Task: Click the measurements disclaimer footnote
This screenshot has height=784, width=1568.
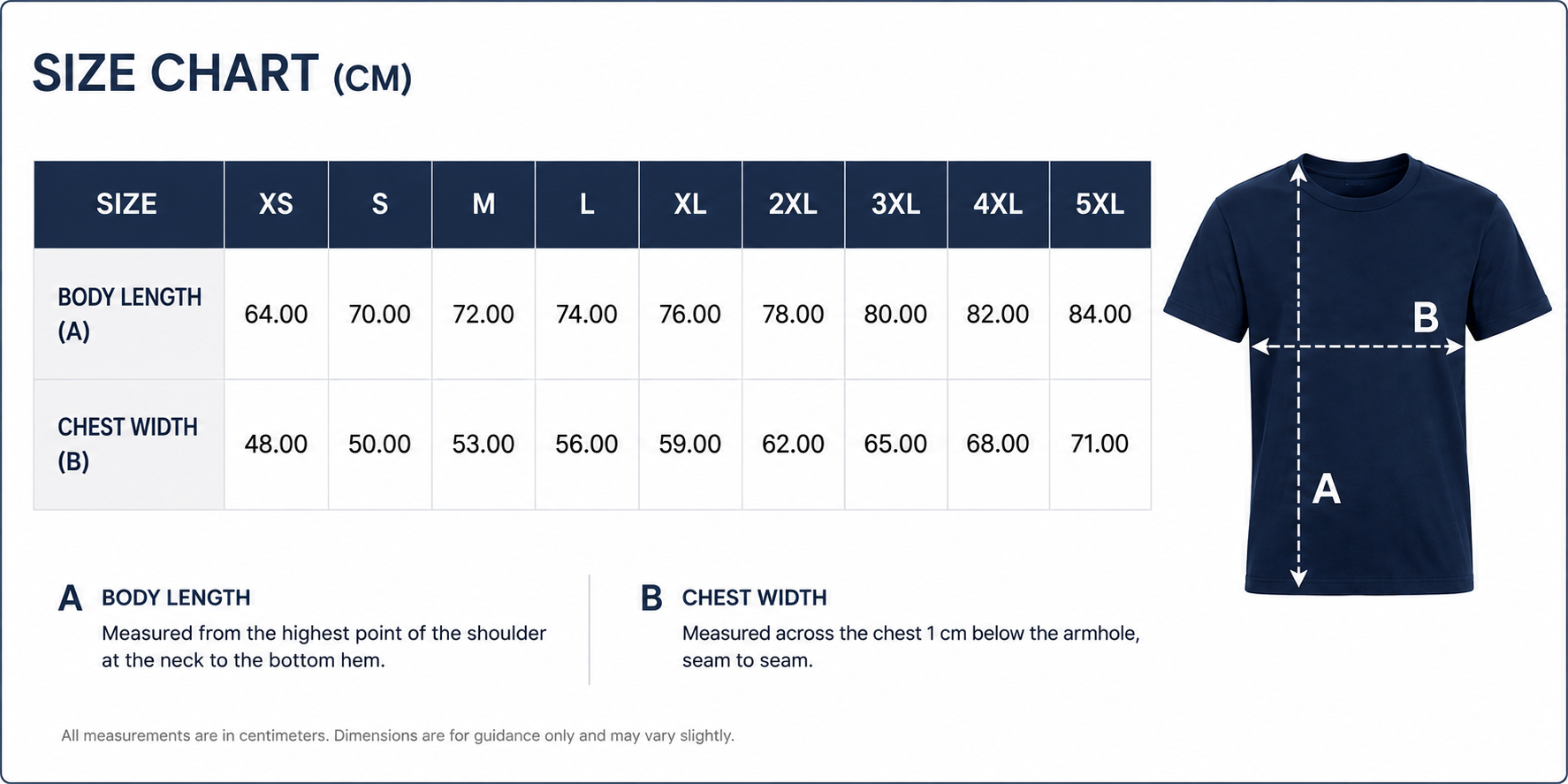Action: point(398,735)
